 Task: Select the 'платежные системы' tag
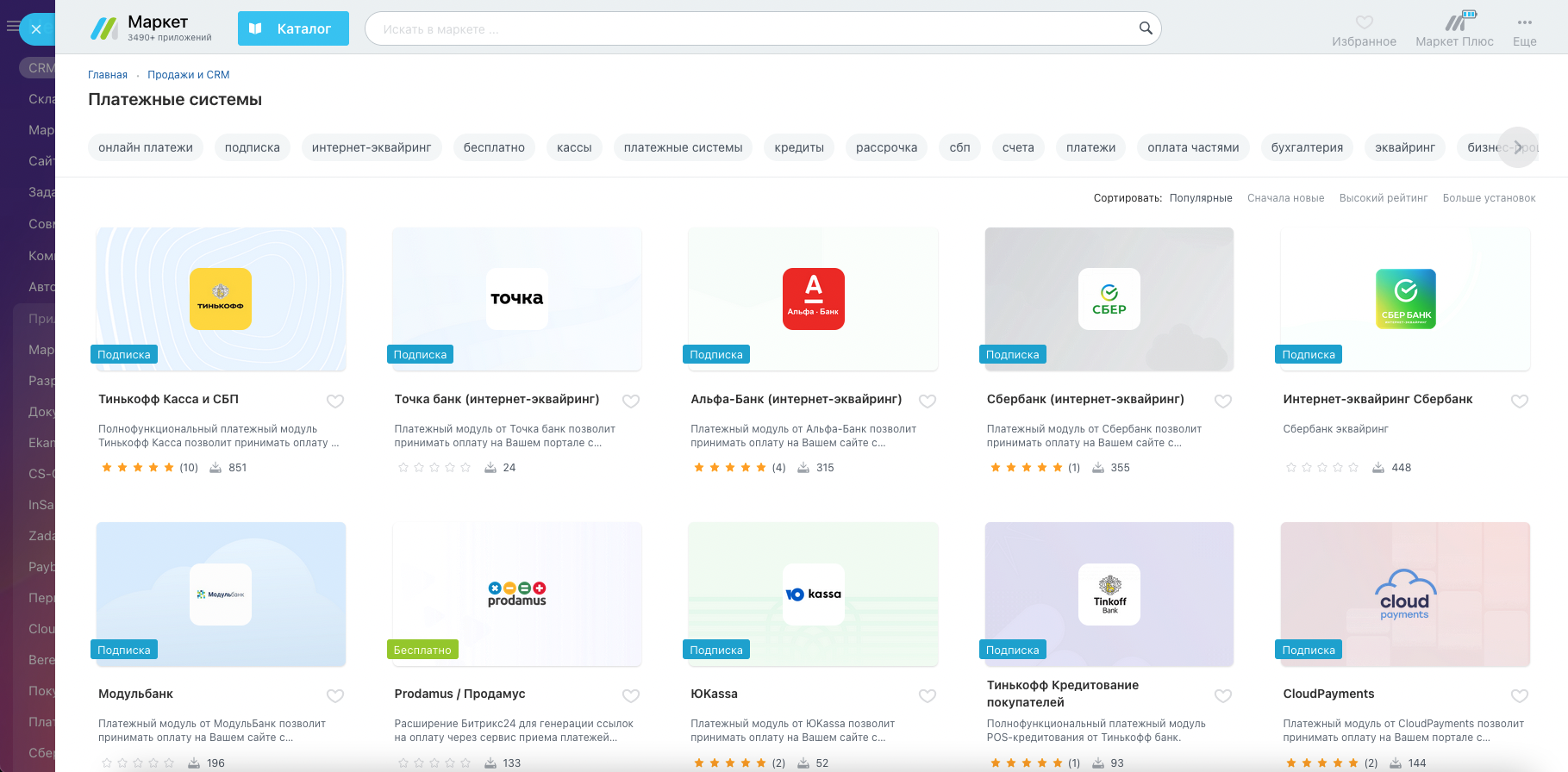[x=684, y=147]
